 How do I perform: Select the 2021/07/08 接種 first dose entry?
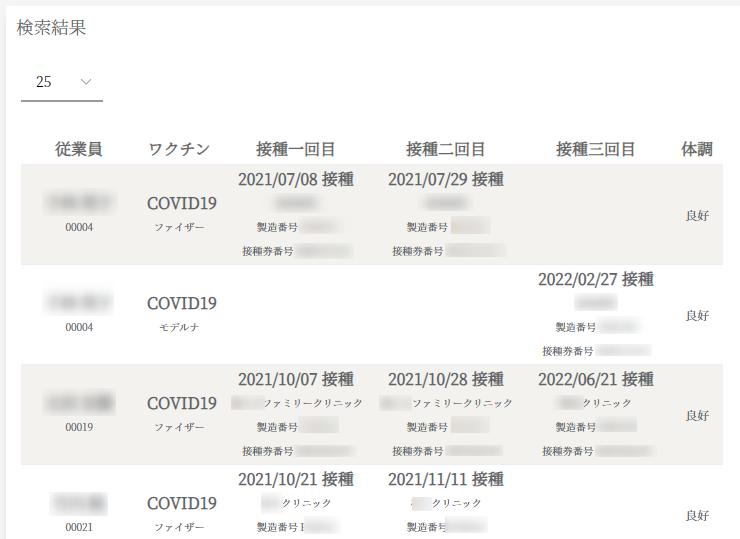pyautogui.click(x=295, y=180)
